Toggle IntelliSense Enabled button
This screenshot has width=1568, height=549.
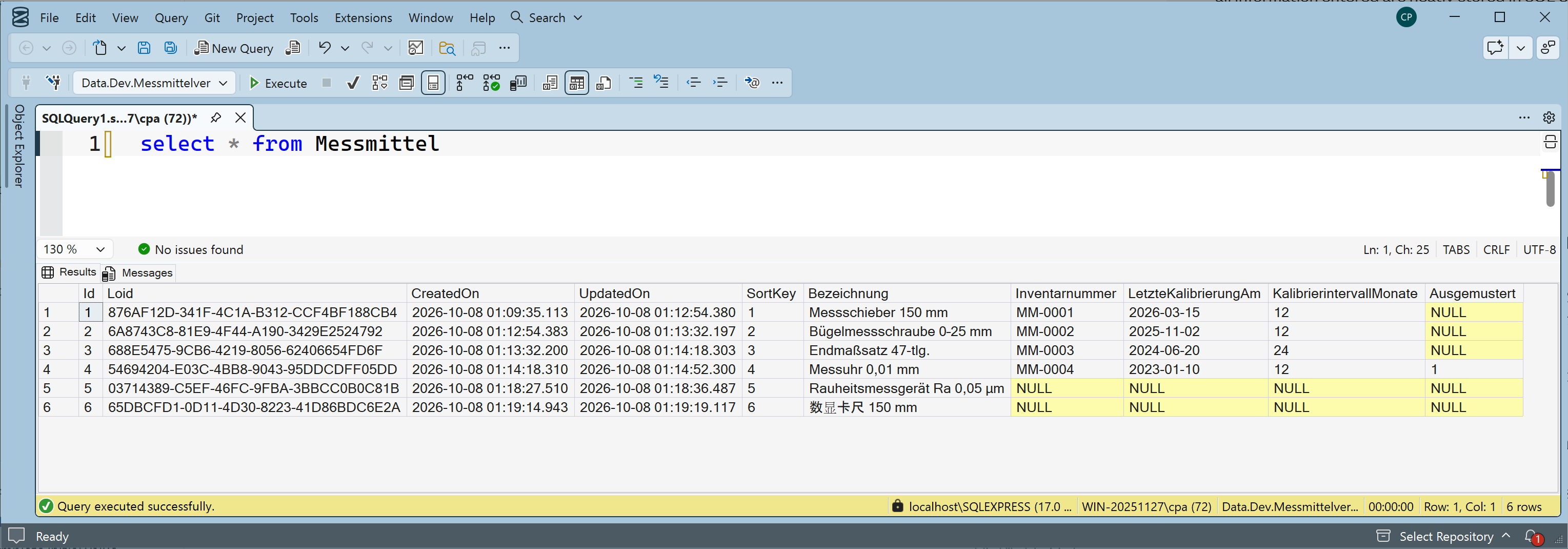pyautogui.click(x=433, y=83)
